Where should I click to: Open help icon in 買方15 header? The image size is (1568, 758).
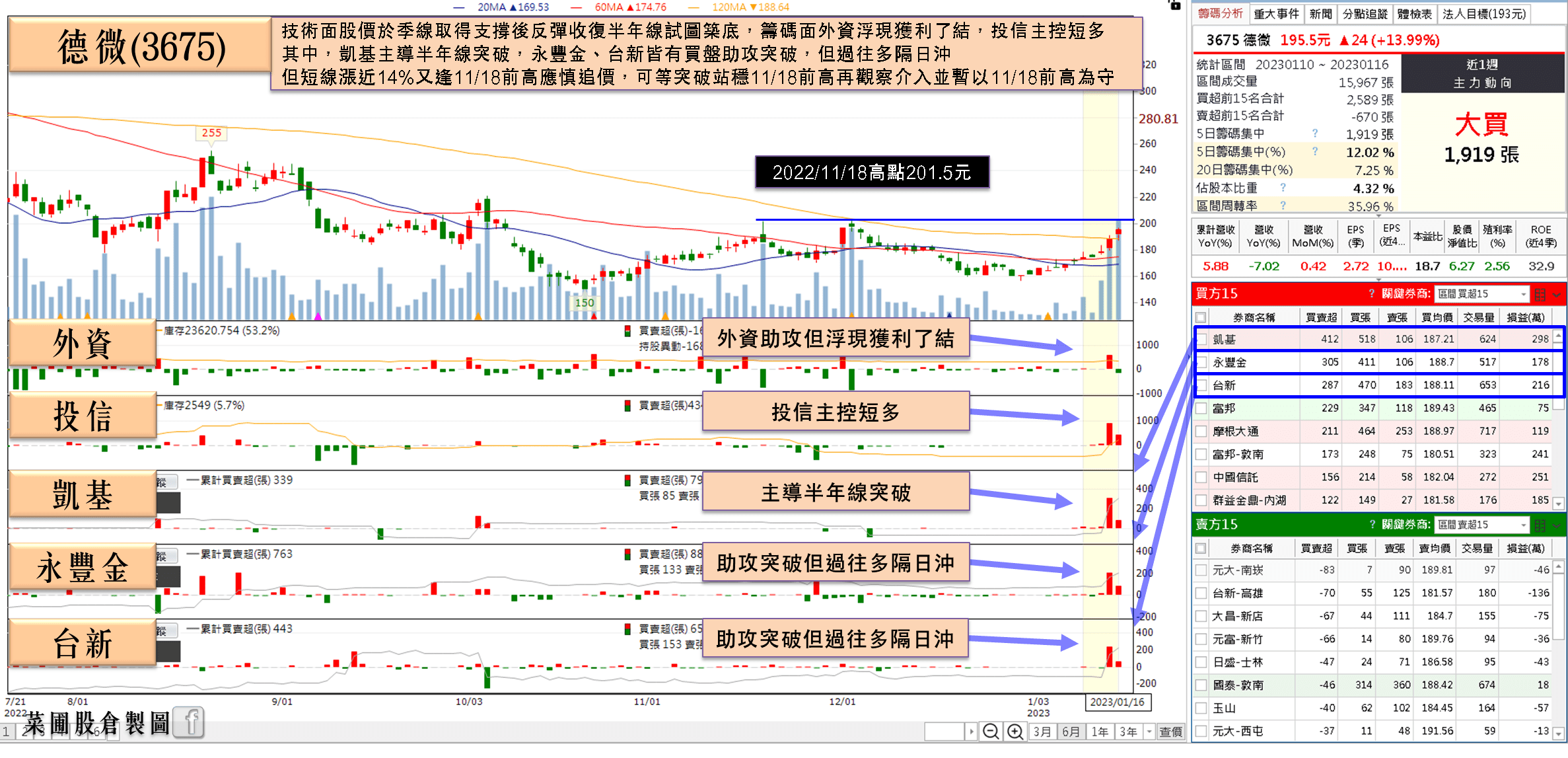pyautogui.click(x=1372, y=293)
